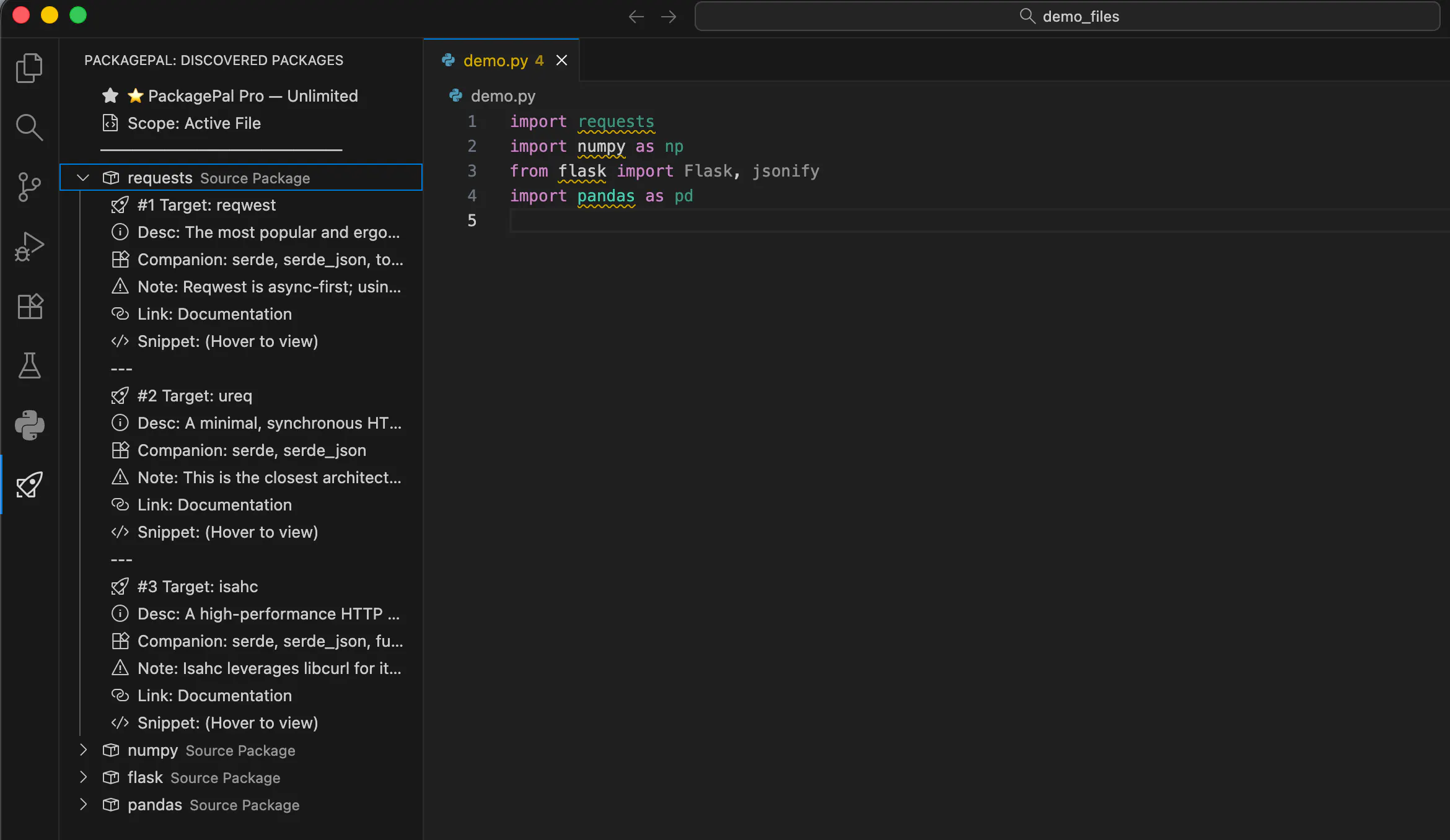Image resolution: width=1450 pixels, height=840 pixels.
Task: Click rocket icon next to reqwest target
Action: click(x=120, y=205)
